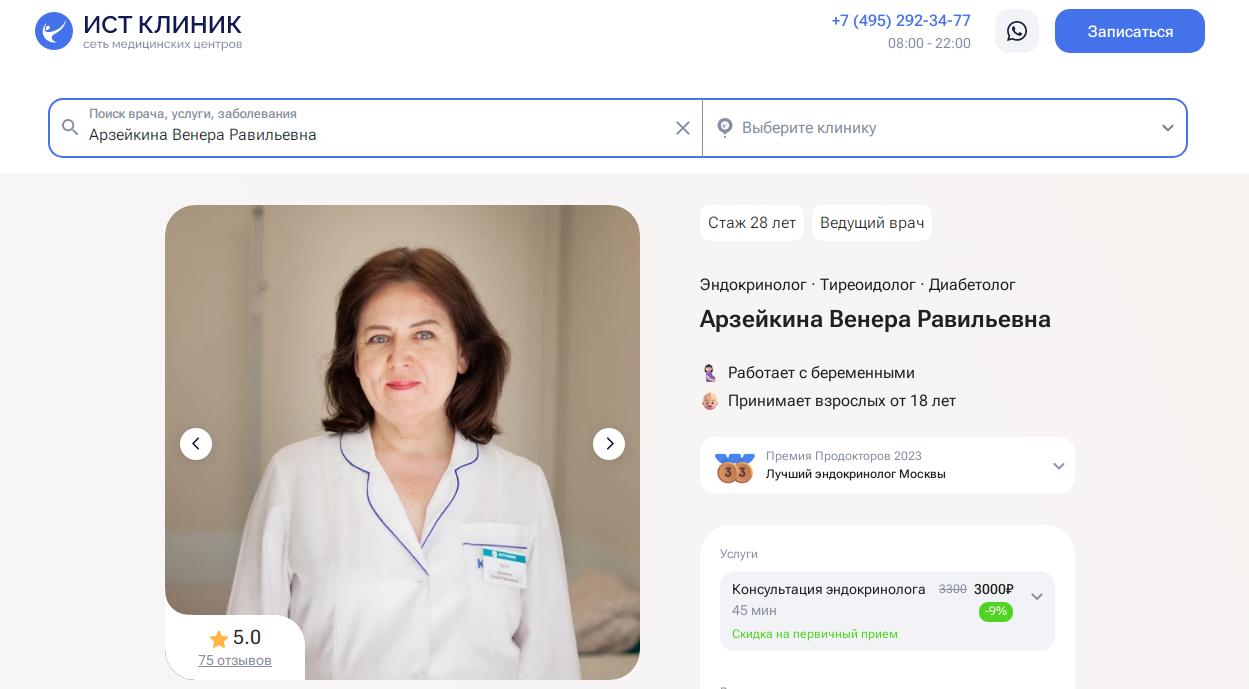Screen dimensions: 1249x689
Task: Focus the doctor search input field
Action: (x=375, y=128)
